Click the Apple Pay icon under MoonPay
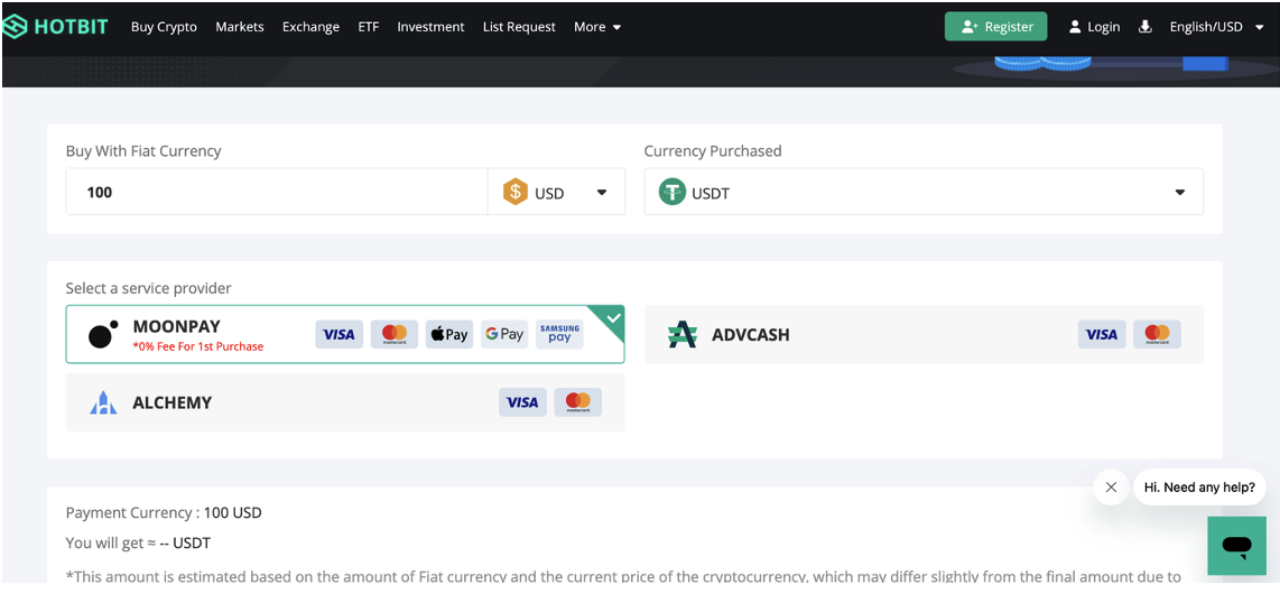 point(449,335)
